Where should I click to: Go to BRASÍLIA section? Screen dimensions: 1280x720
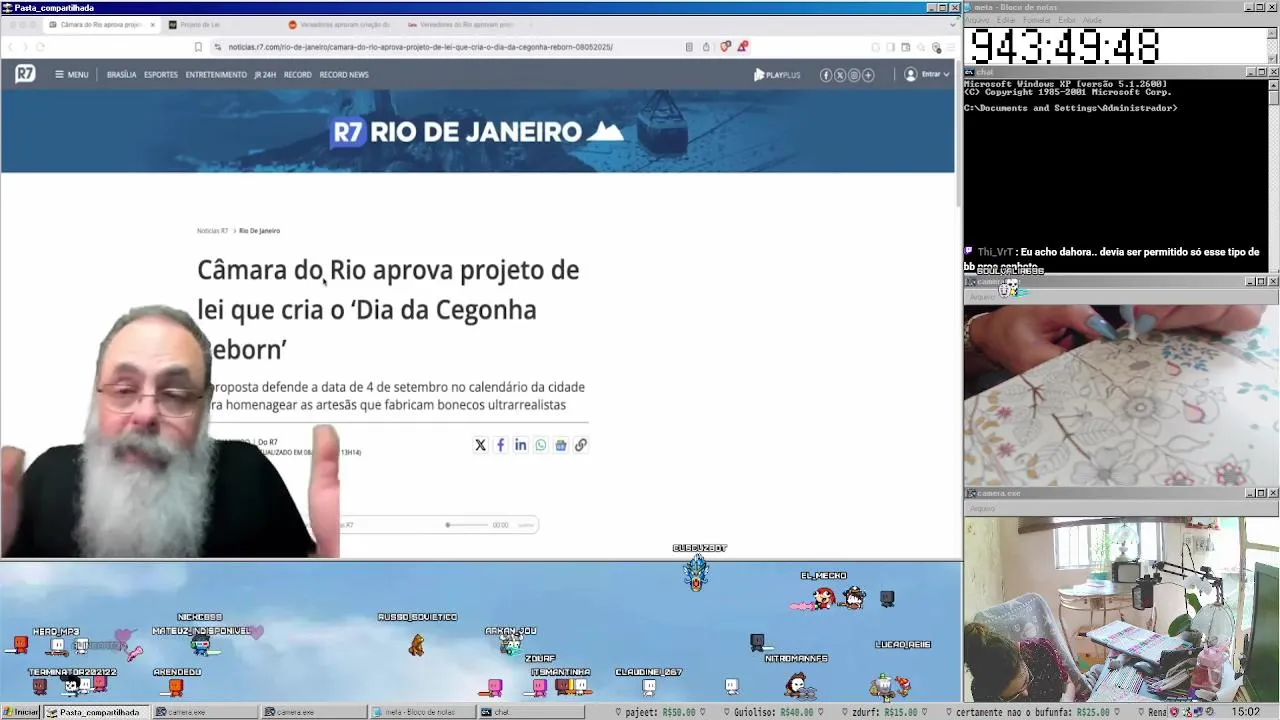[121, 75]
